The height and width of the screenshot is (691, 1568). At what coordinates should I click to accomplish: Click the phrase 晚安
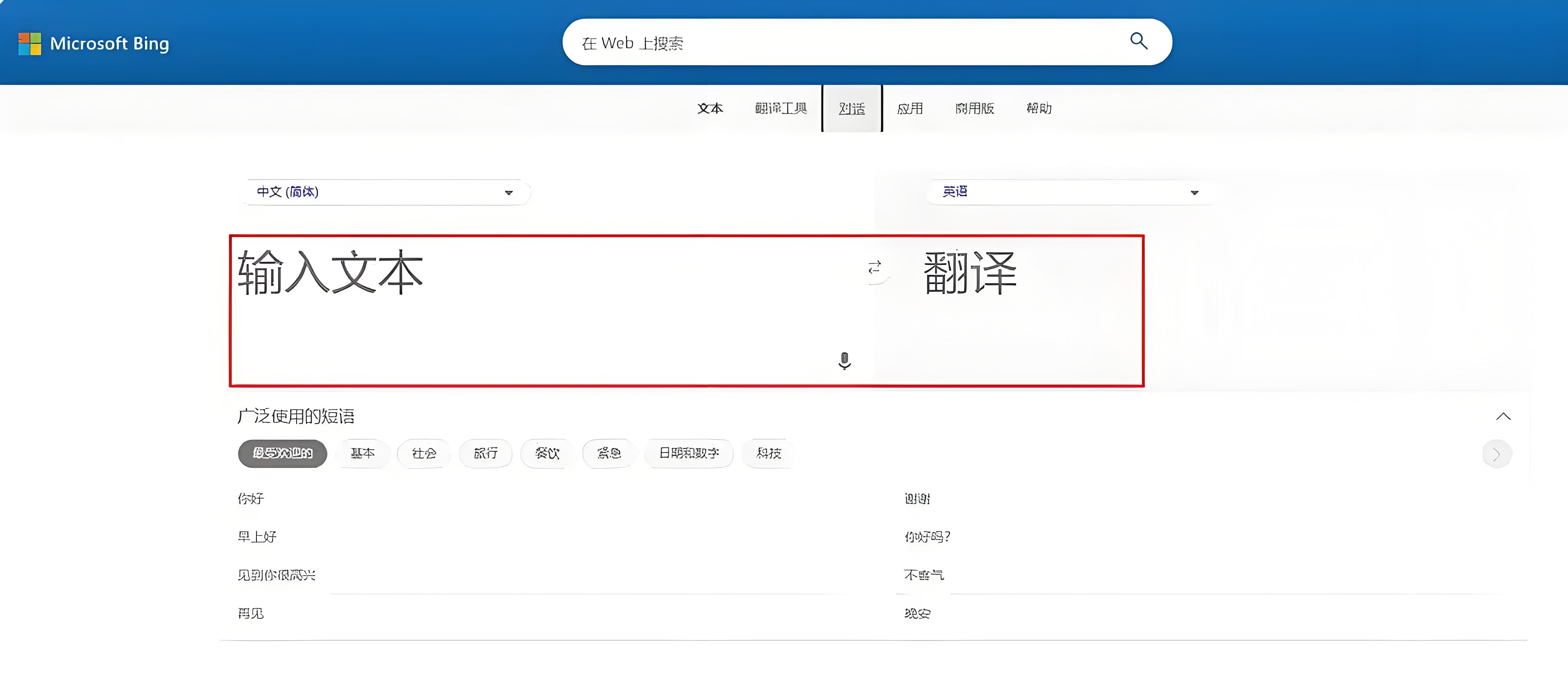917,614
